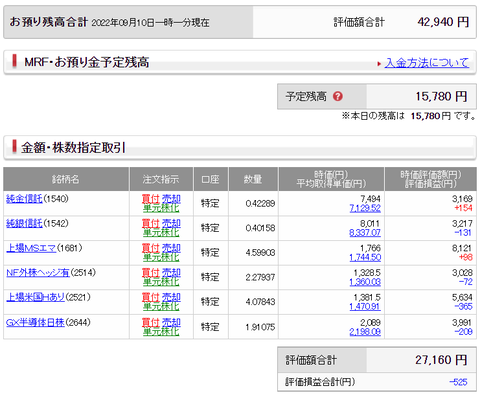Image resolution: width=480 pixels, height=395 pixels.
Task: Click the loss value -131
Action: (x=463, y=233)
